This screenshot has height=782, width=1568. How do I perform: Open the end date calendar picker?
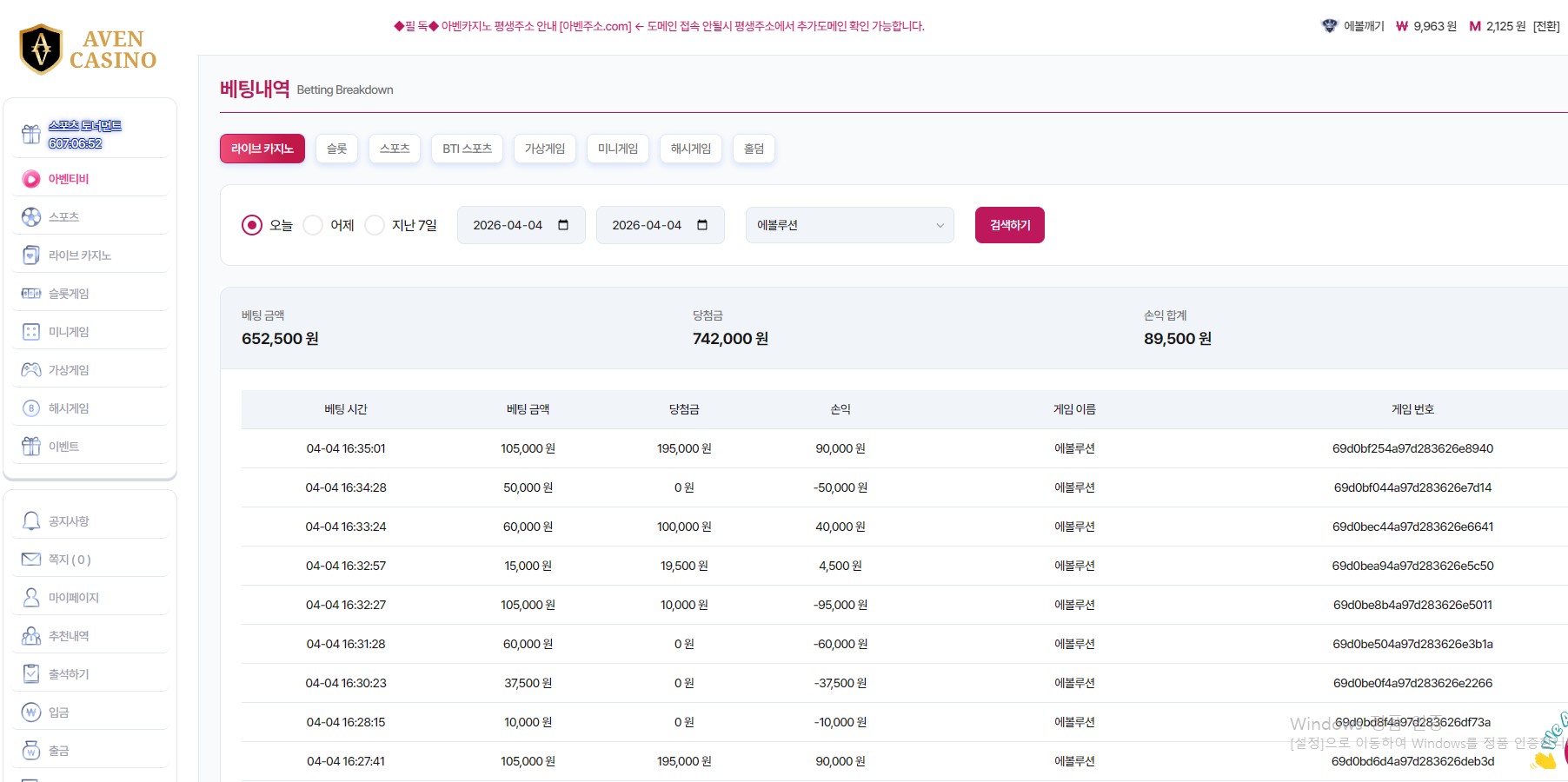pyautogui.click(x=702, y=225)
